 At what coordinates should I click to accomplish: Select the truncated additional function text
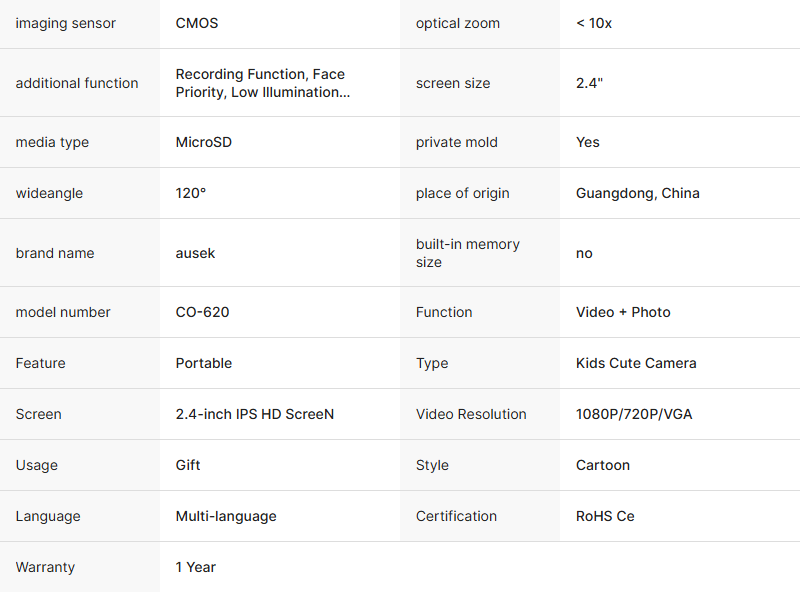pyautogui.click(x=263, y=83)
